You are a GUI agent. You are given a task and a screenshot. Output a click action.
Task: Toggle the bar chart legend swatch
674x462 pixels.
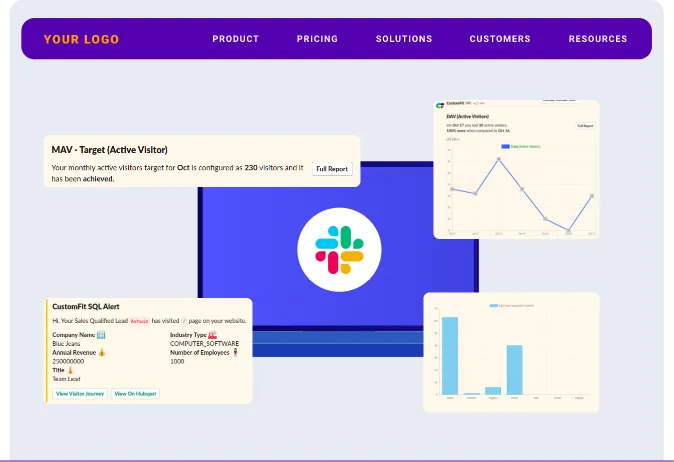point(494,306)
